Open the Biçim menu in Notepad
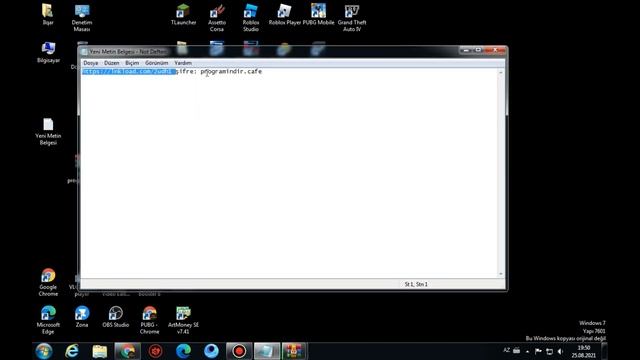Image resolution: width=640 pixels, height=360 pixels. pos(132,63)
